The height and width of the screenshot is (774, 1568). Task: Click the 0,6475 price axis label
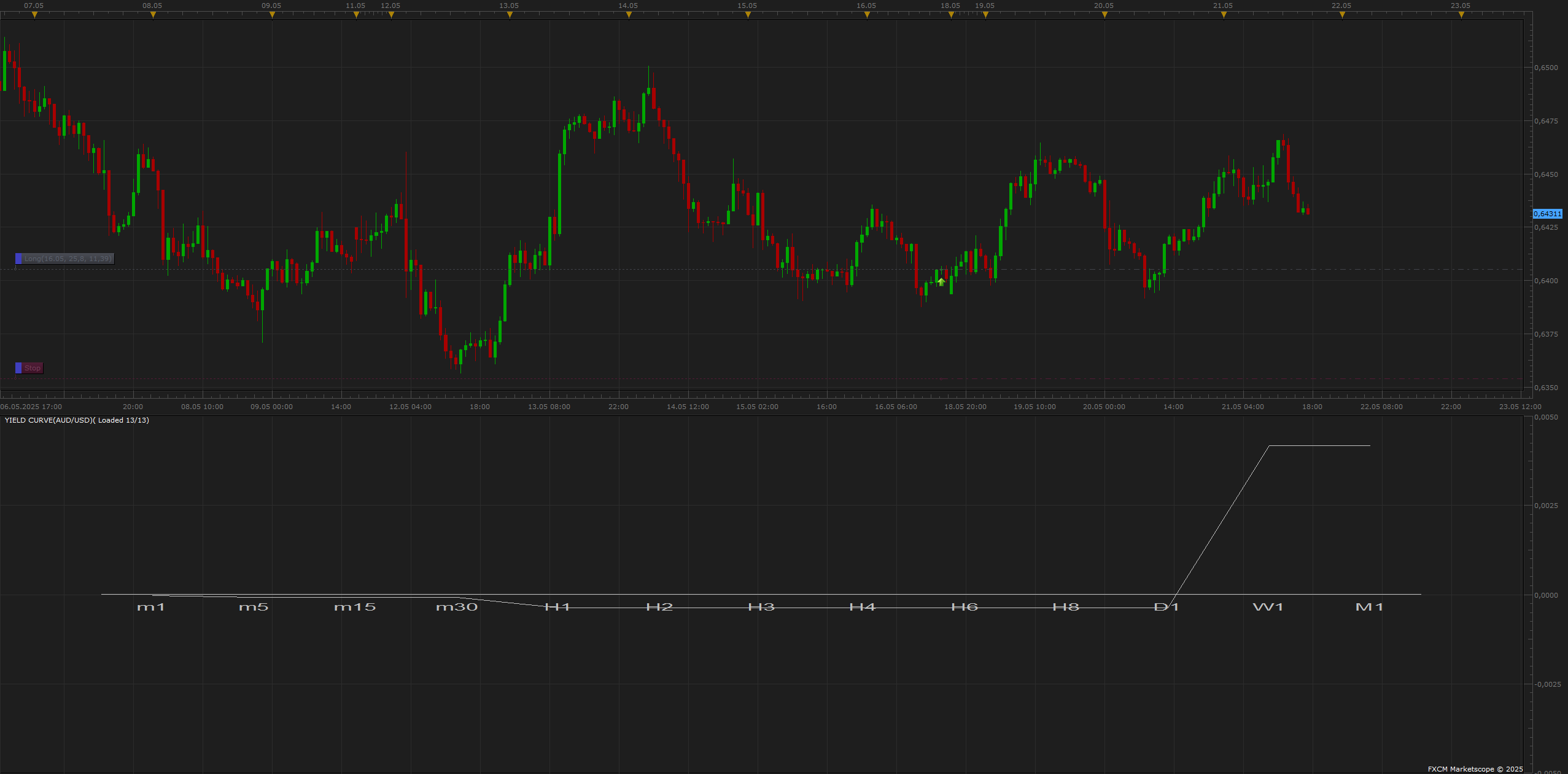pyautogui.click(x=1546, y=121)
